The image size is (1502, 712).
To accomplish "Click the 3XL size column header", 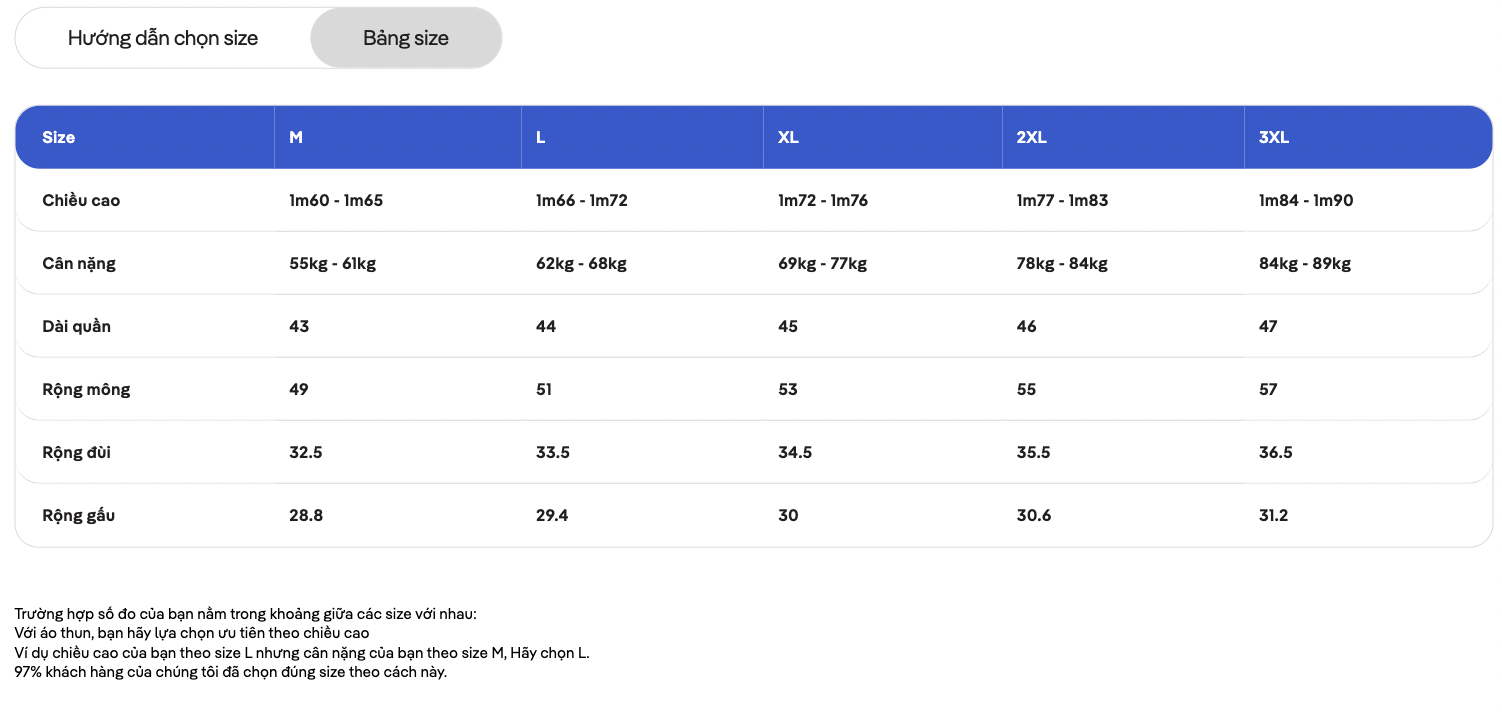I will [1274, 137].
